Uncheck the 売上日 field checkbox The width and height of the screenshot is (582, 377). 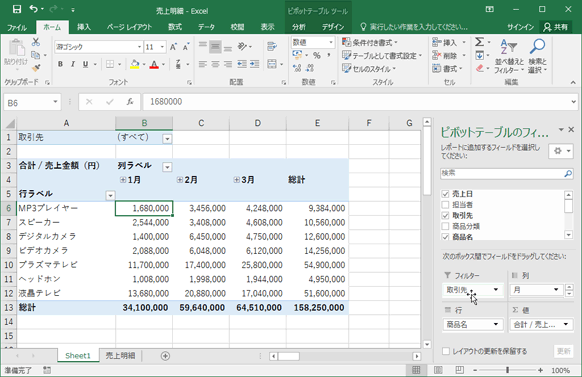coord(445,194)
